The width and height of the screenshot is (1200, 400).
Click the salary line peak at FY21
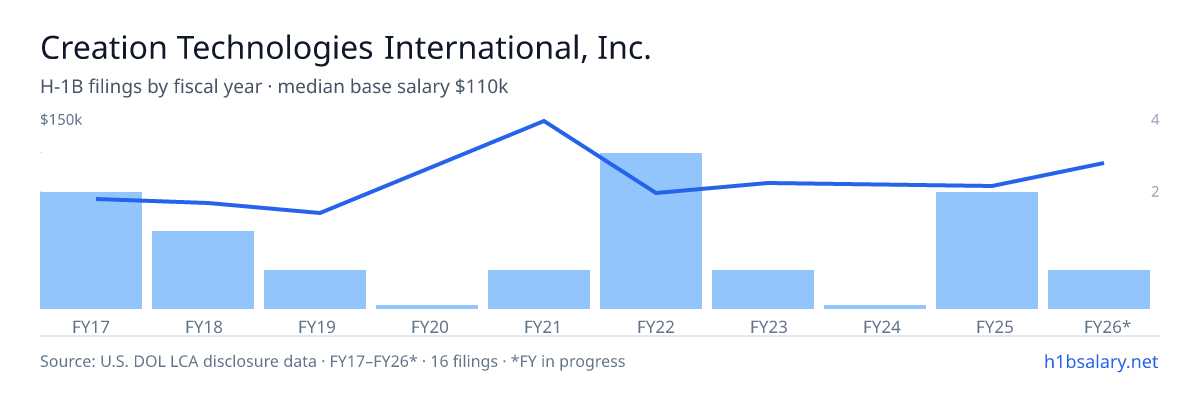click(x=543, y=121)
